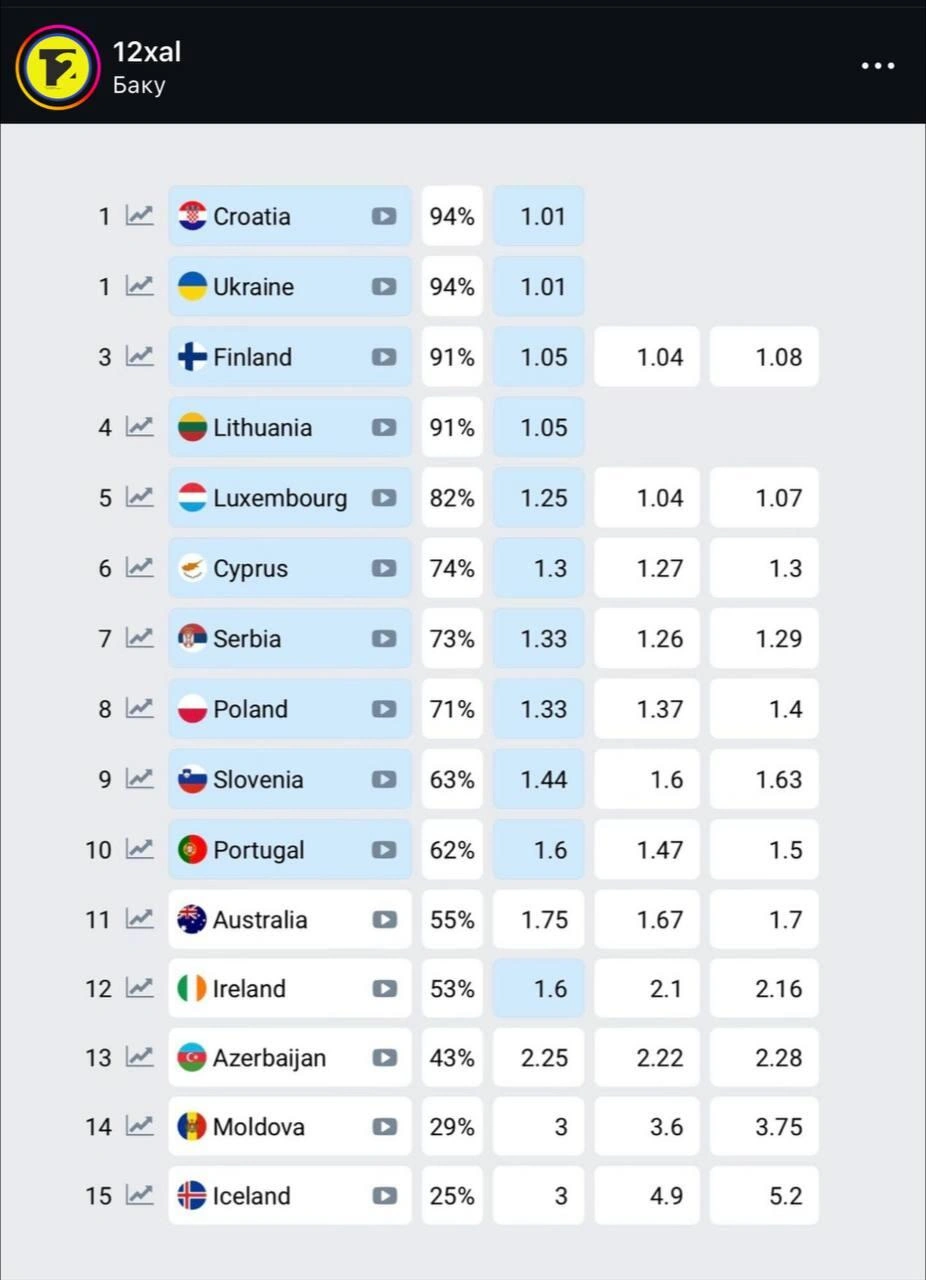Open the Luxembourg entry
The image size is (926, 1280).
(280, 498)
